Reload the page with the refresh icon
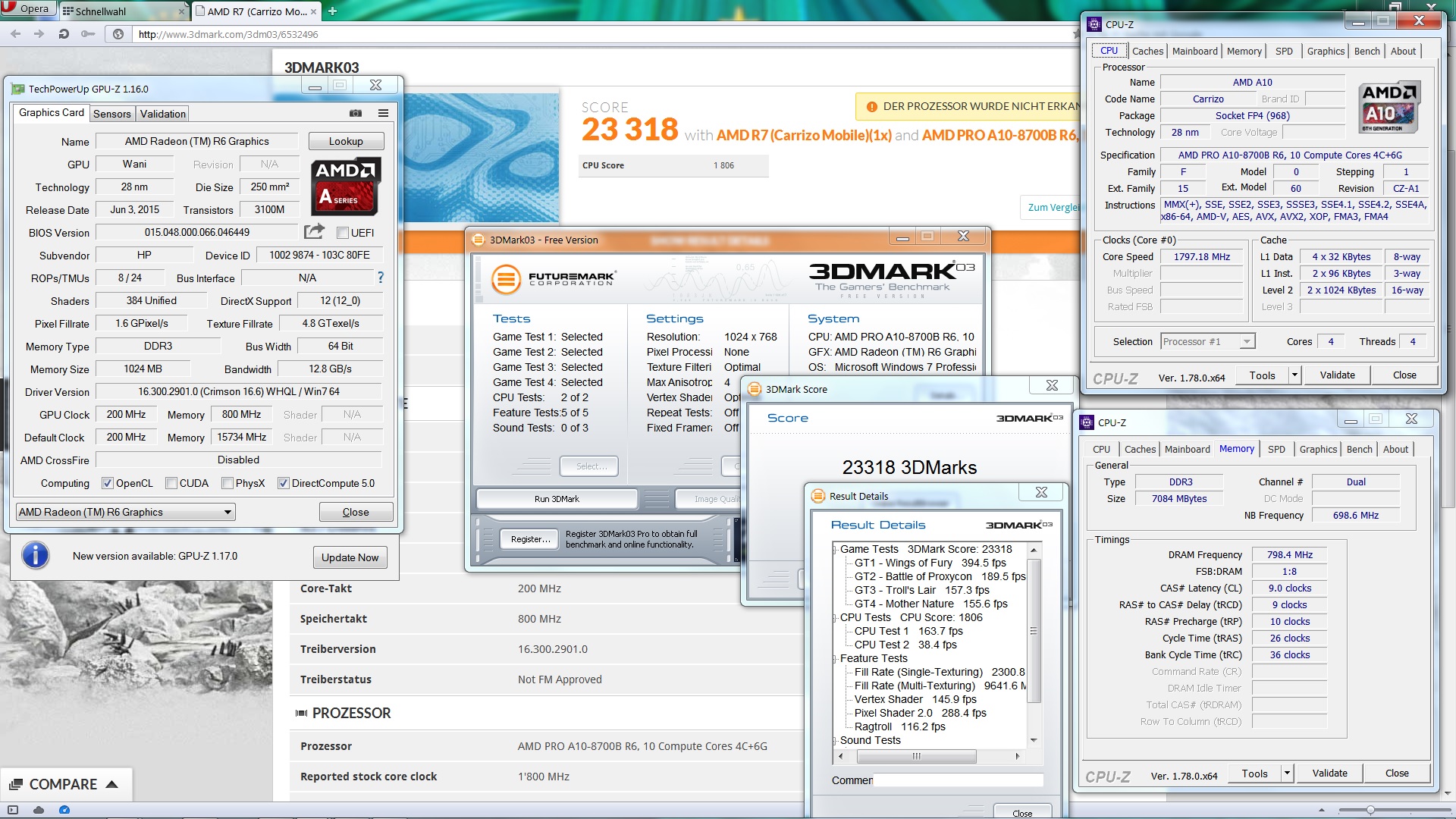 [x=64, y=34]
